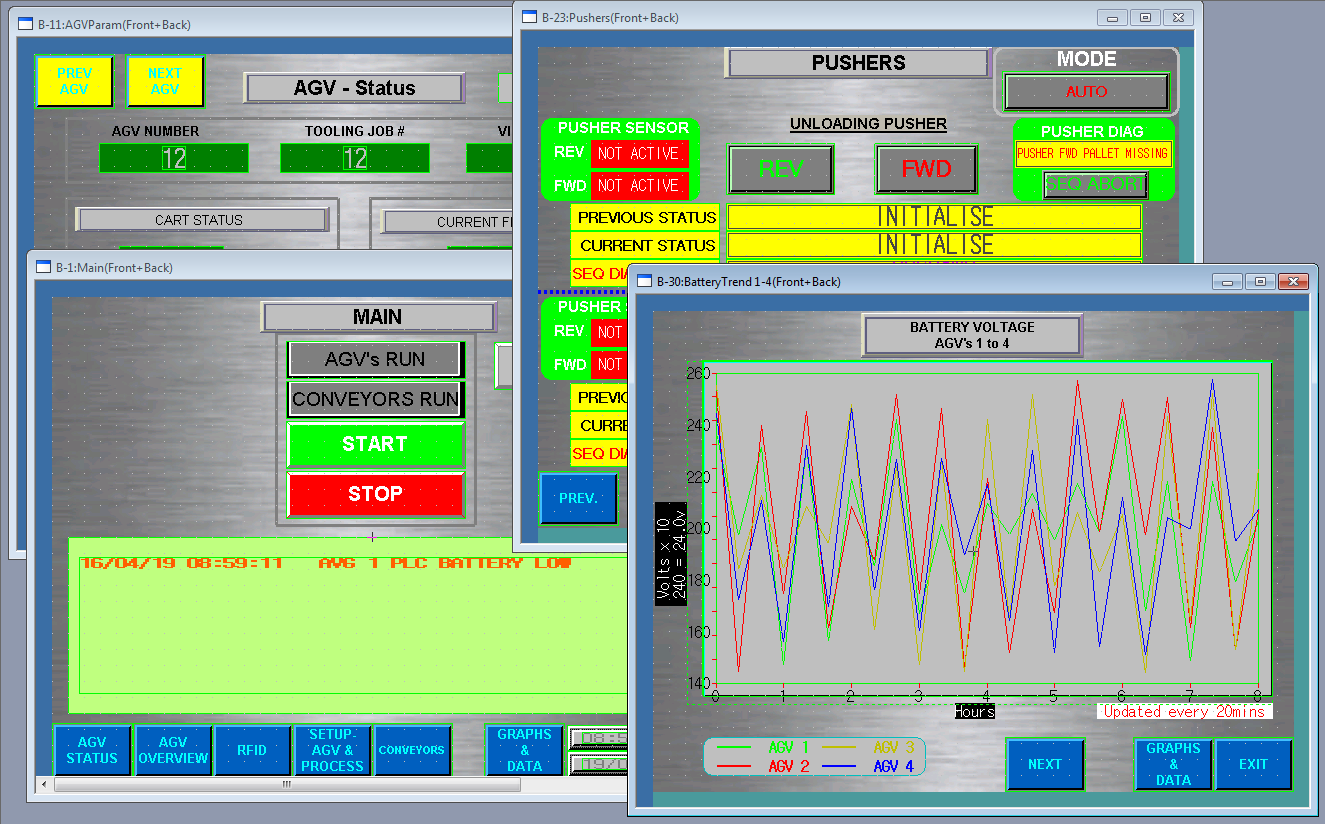This screenshot has height=824, width=1325.
Task: Select TOOLING JOB # field showing 12
Action: [355, 158]
